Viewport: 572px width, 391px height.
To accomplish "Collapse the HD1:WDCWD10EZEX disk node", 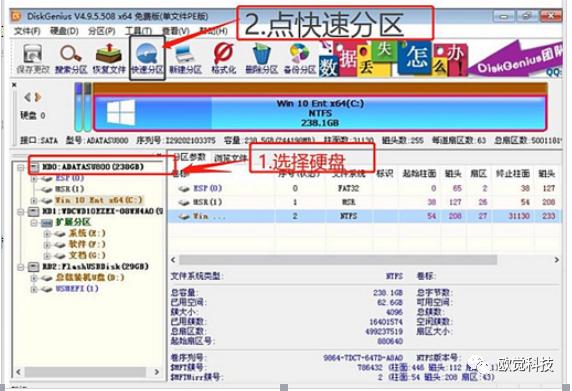I will (x=21, y=211).
